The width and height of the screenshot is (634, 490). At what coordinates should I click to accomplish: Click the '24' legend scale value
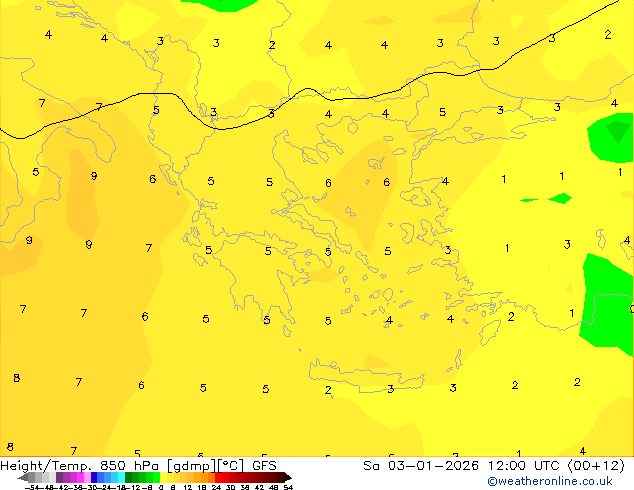click(x=216, y=487)
